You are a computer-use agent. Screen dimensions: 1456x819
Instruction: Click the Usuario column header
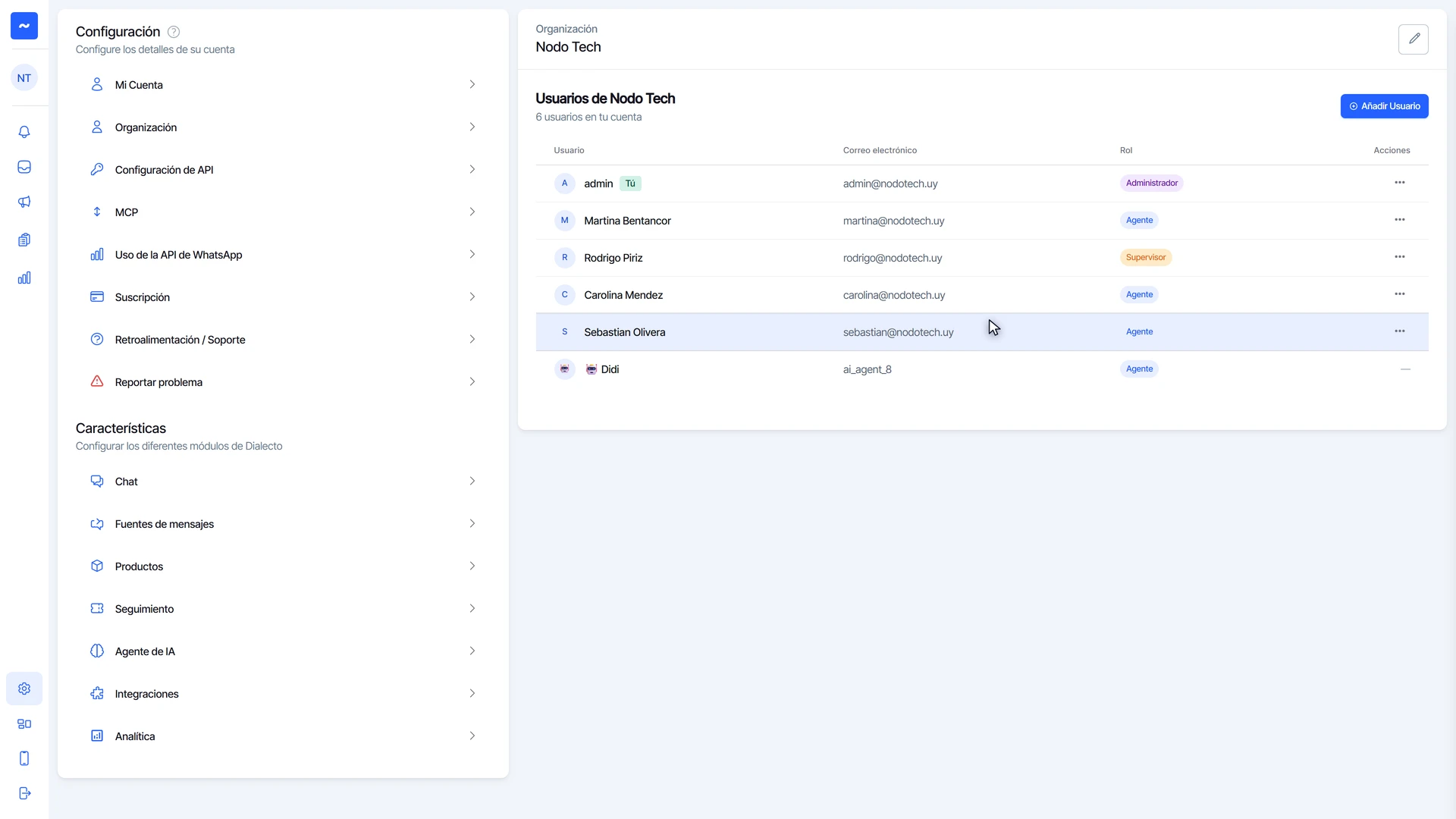[x=569, y=150]
